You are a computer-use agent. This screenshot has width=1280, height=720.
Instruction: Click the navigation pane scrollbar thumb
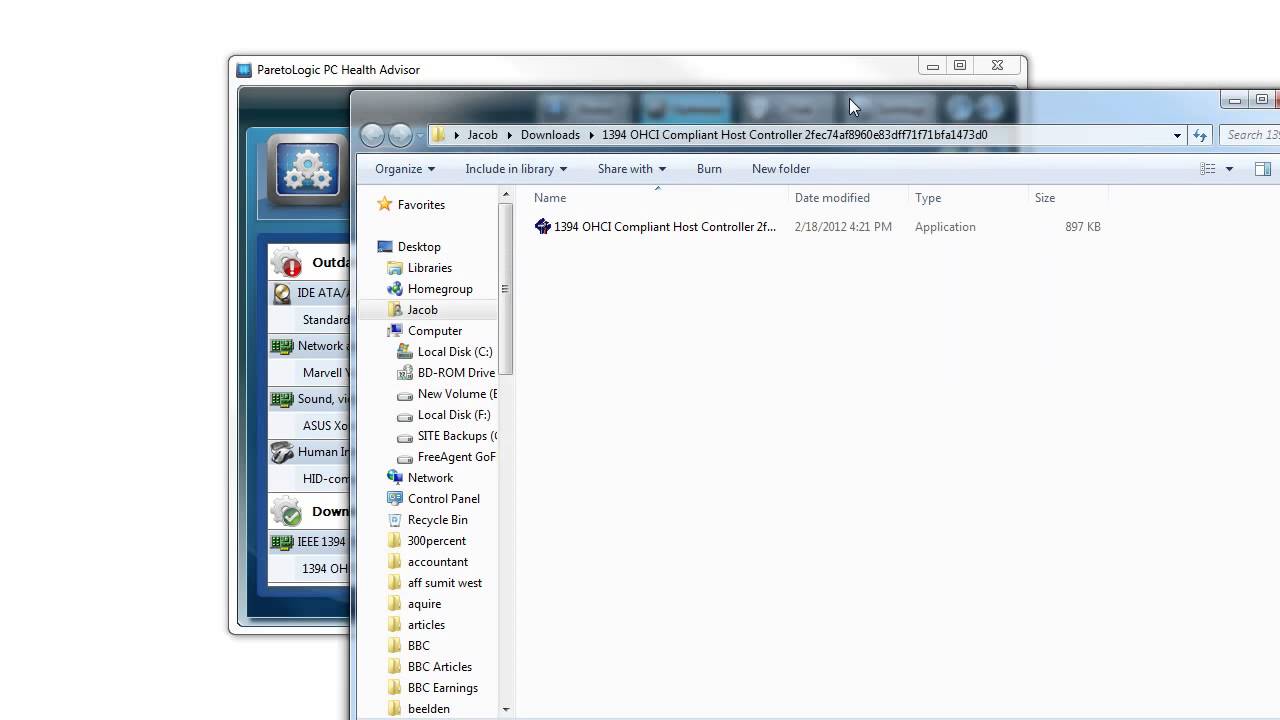tap(505, 290)
